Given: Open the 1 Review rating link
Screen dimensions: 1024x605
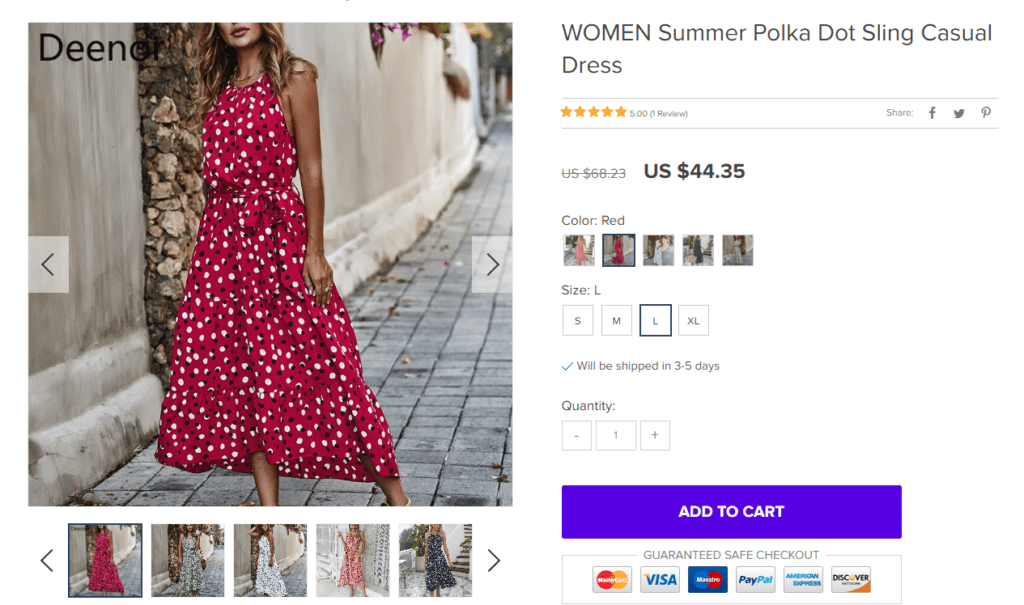Looking at the screenshot, I should pos(658,113).
